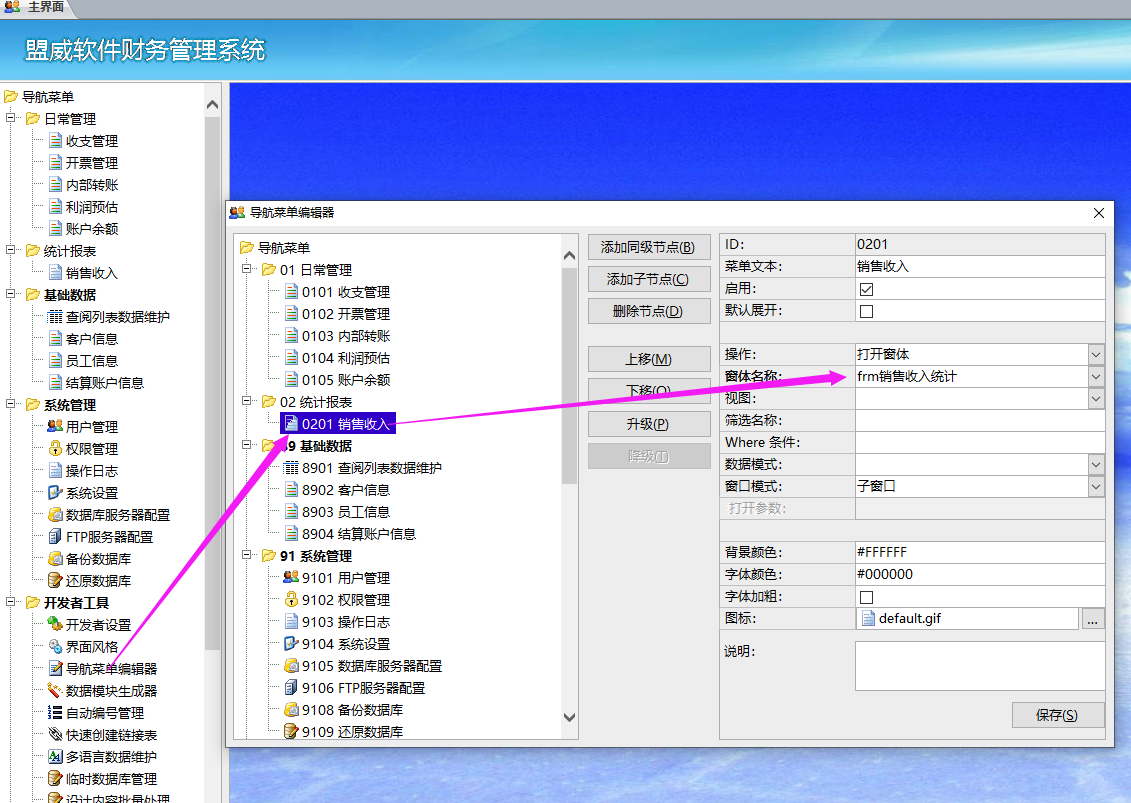Click 多语言数据维护 icon in left navigation

tap(56, 757)
